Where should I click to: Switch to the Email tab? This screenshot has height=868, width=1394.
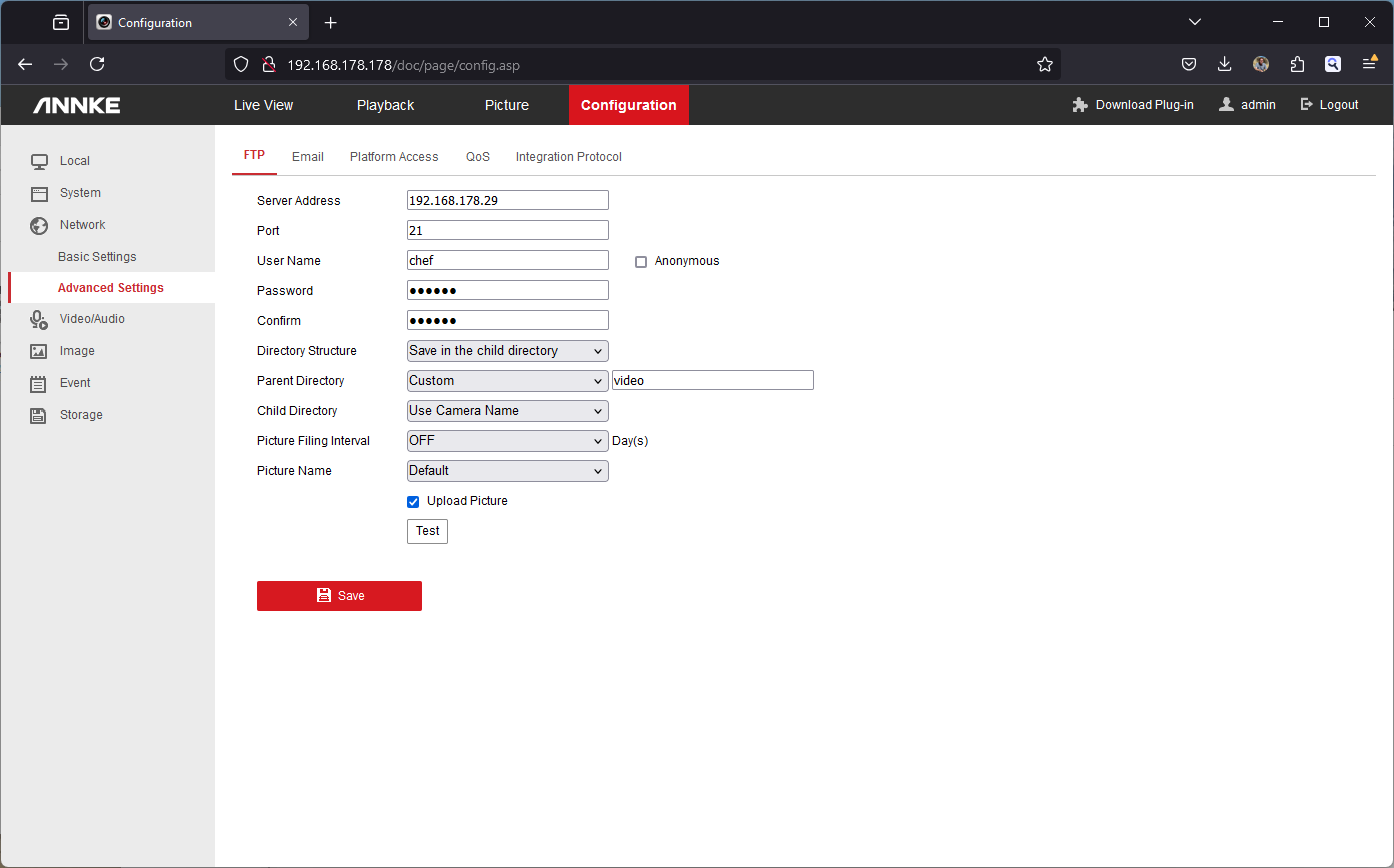(x=307, y=157)
